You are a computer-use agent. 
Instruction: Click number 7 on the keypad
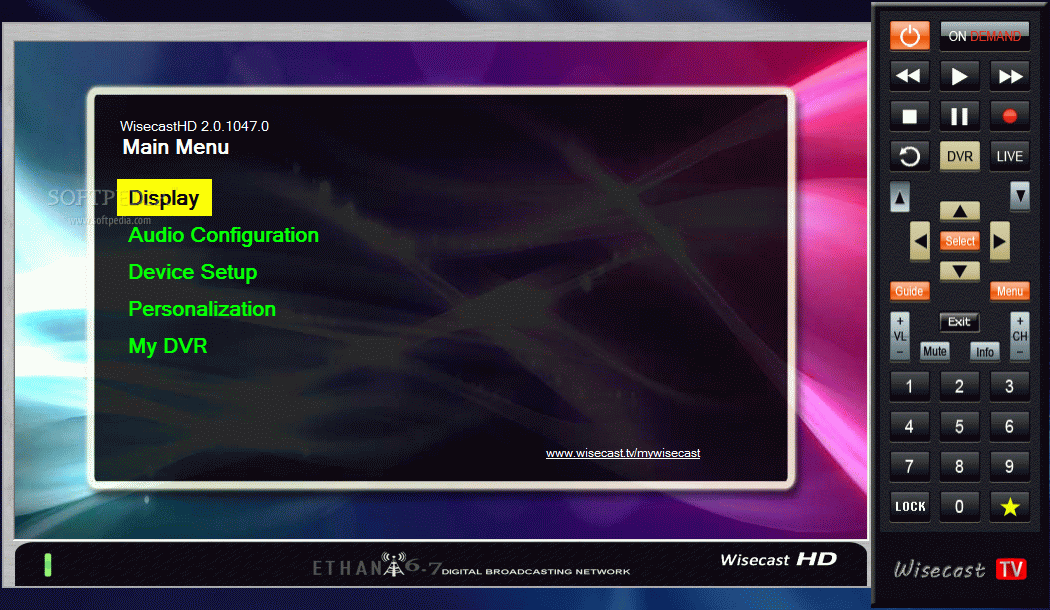pyautogui.click(x=909, y=467)
